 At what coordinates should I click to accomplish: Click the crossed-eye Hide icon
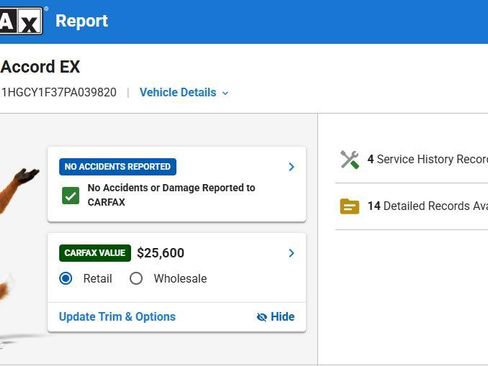coord(262,317)
